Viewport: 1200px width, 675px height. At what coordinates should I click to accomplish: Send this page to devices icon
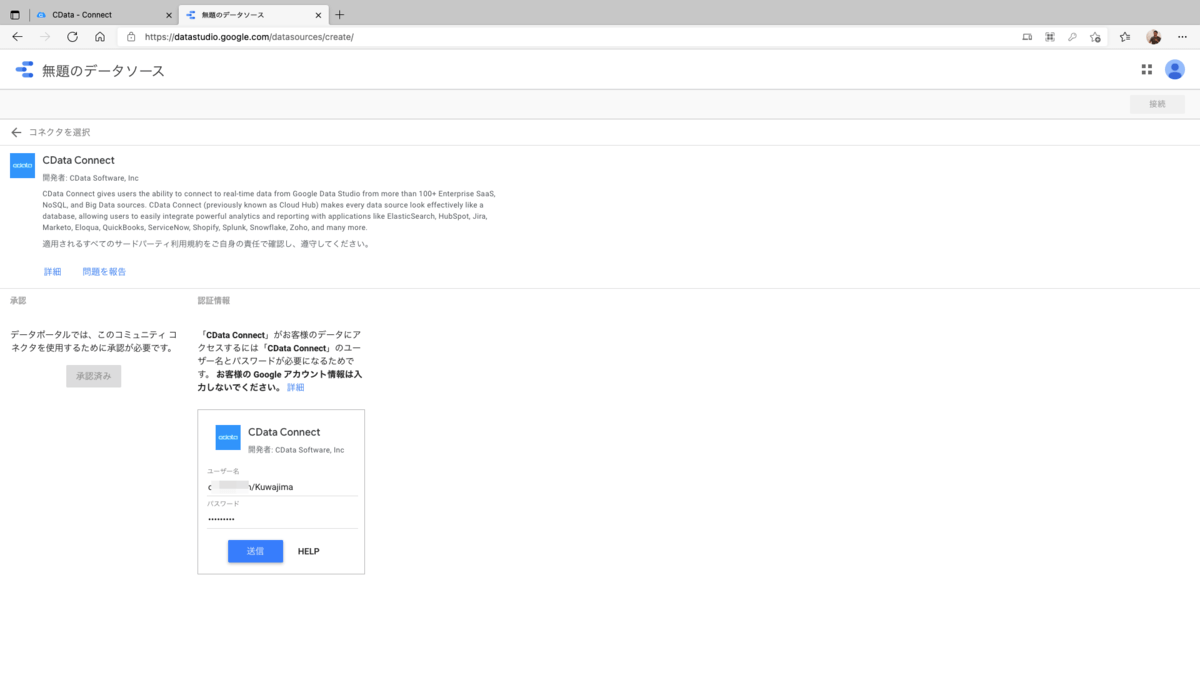(x=1027, y=37)
